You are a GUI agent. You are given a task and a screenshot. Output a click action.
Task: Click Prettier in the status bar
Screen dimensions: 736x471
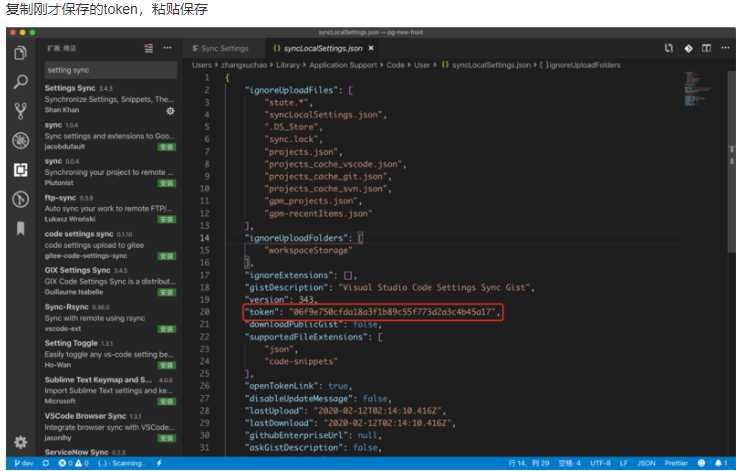[676, 463]
